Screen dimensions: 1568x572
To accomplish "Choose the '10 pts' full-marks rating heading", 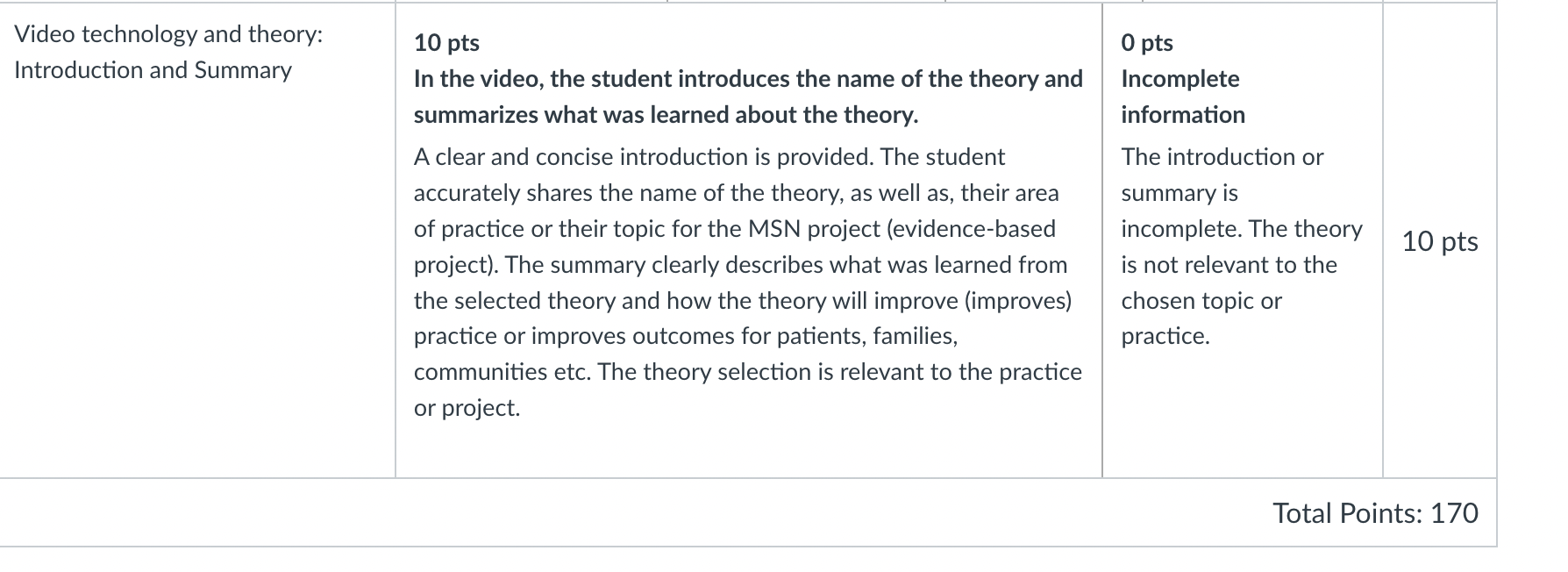I will [x=446, y=43].
